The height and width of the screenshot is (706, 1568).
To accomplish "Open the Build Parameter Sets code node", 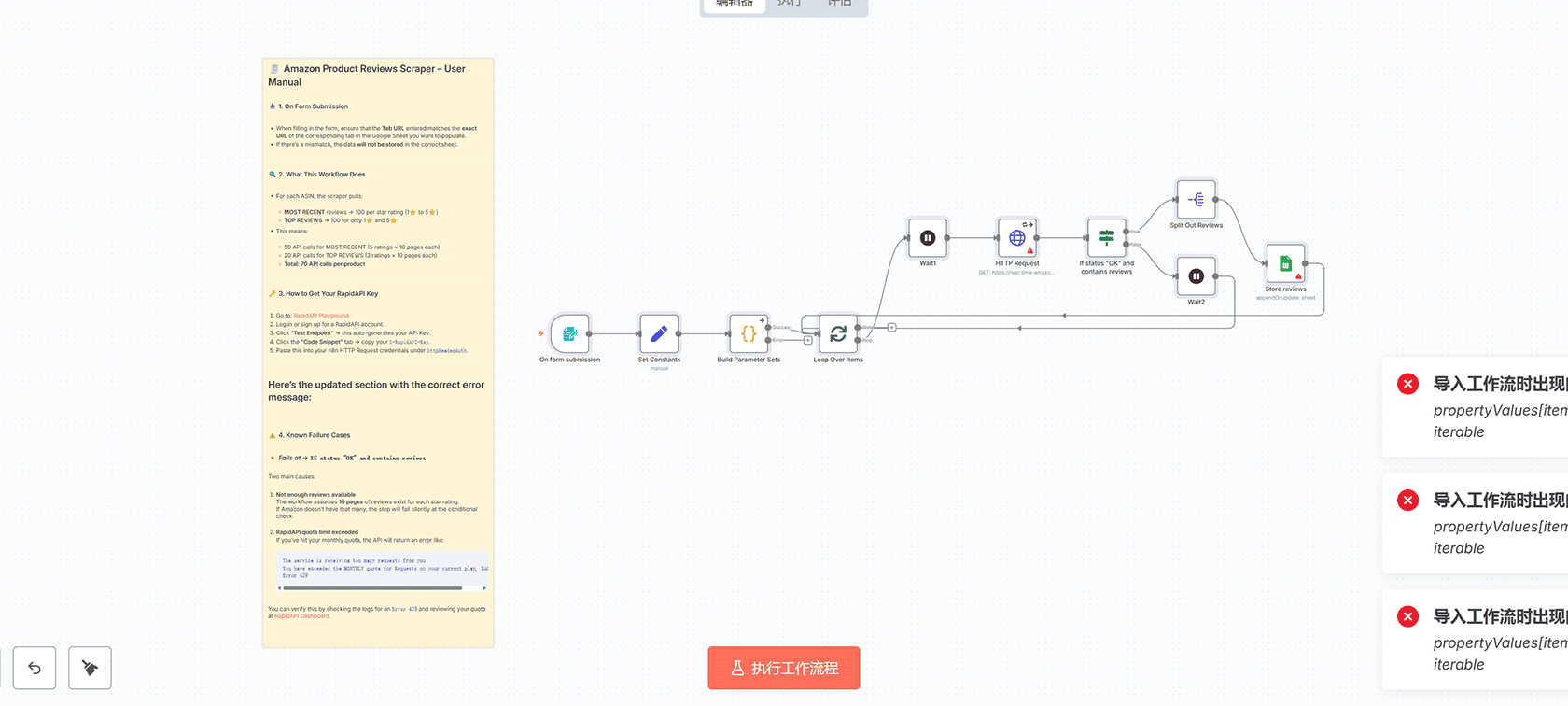I will (749, 333).
